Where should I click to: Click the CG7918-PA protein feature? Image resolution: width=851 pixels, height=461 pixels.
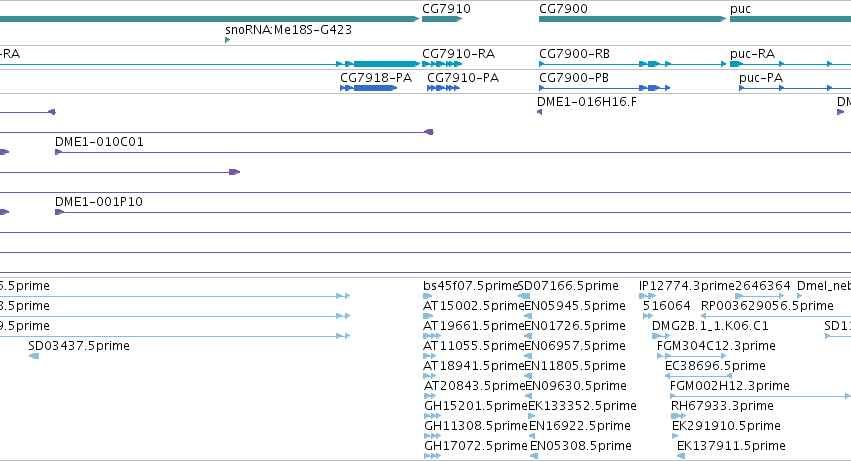coord(369,88)
